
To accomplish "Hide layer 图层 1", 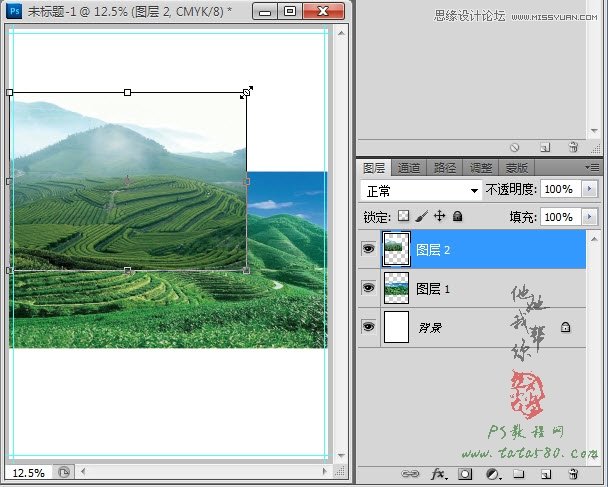I will [x=368, y=287].
